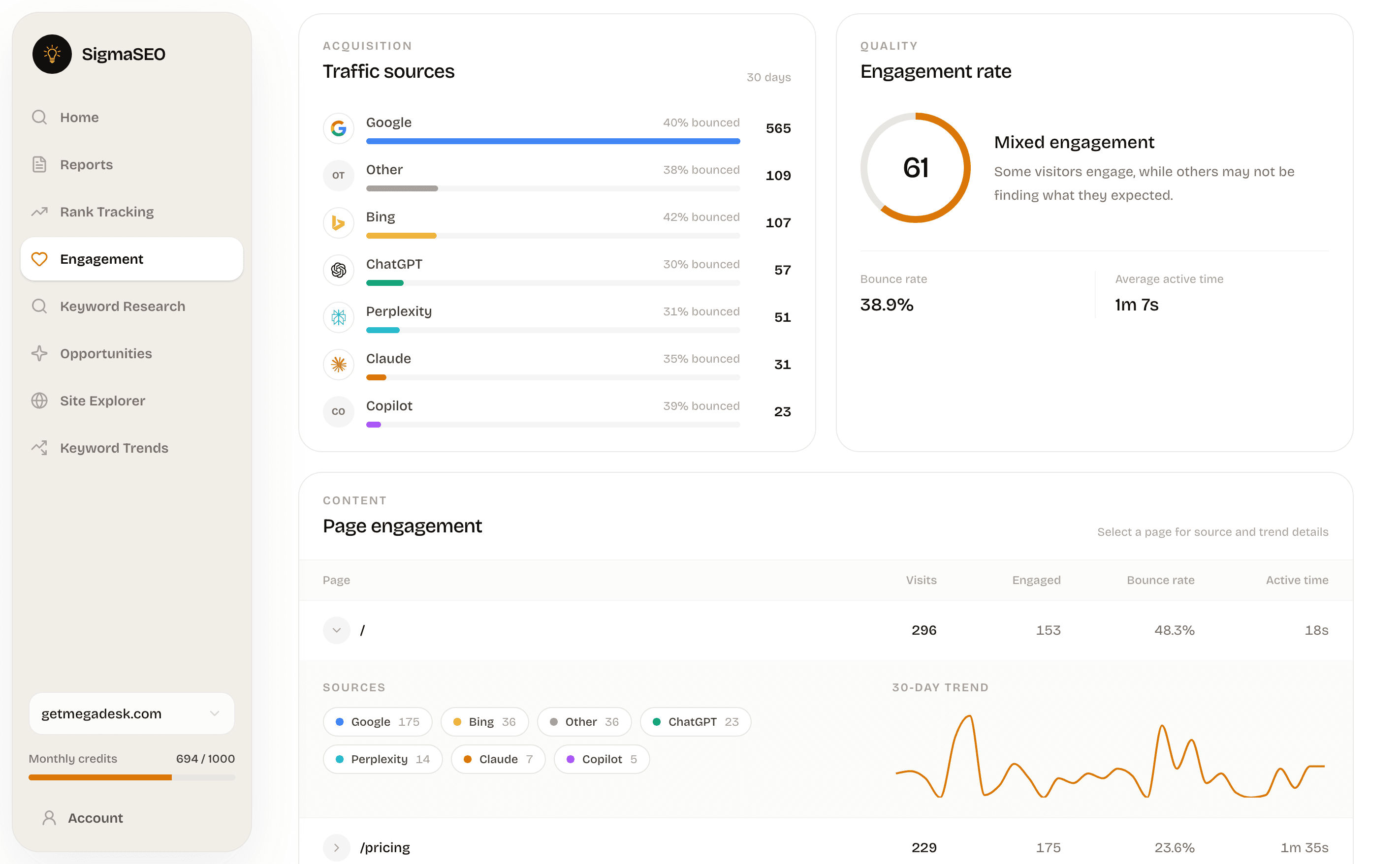The height and width of the screenshot is (864, 1400).
Task: Click the Bing logo icon
Action: pyautogui.click(x=338, y=223)
